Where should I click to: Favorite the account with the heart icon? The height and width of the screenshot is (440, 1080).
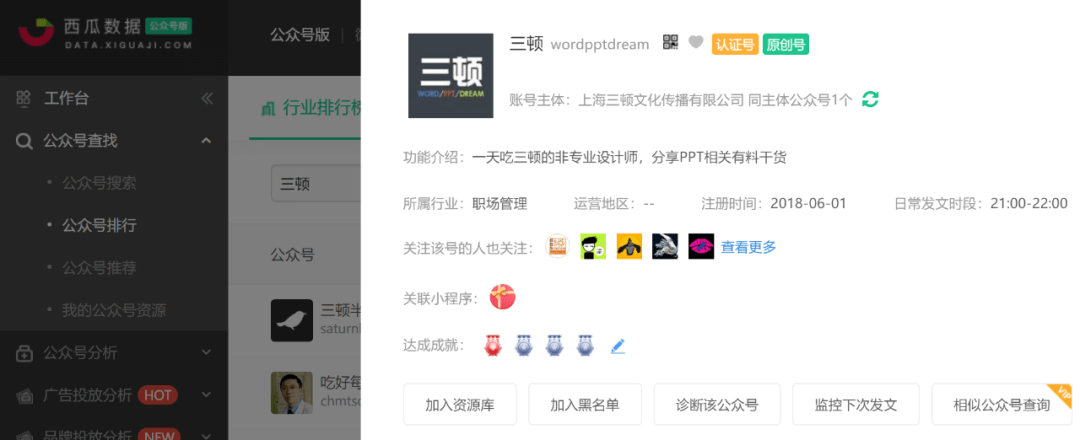coord(696,42)
